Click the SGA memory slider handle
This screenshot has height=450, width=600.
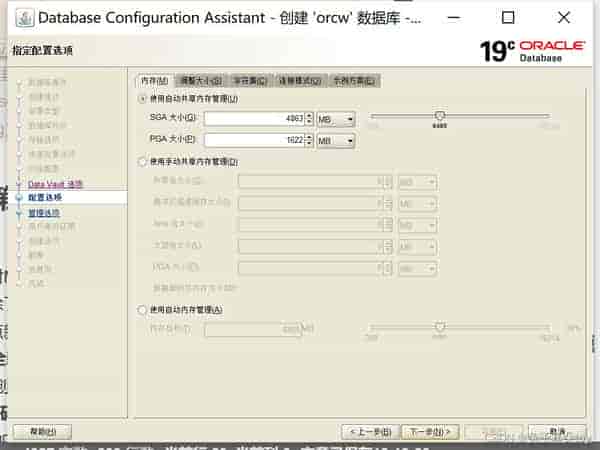tap(439, 116)
